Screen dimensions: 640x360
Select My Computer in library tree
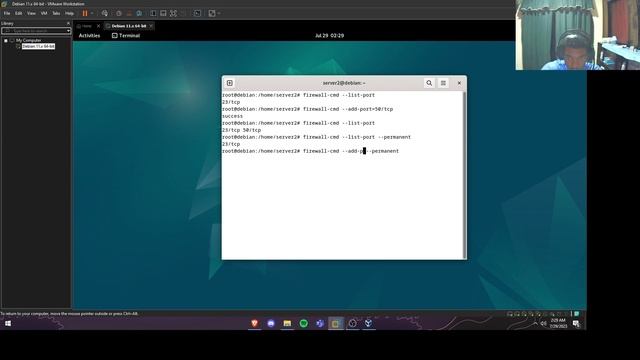(x=29, y=40)
